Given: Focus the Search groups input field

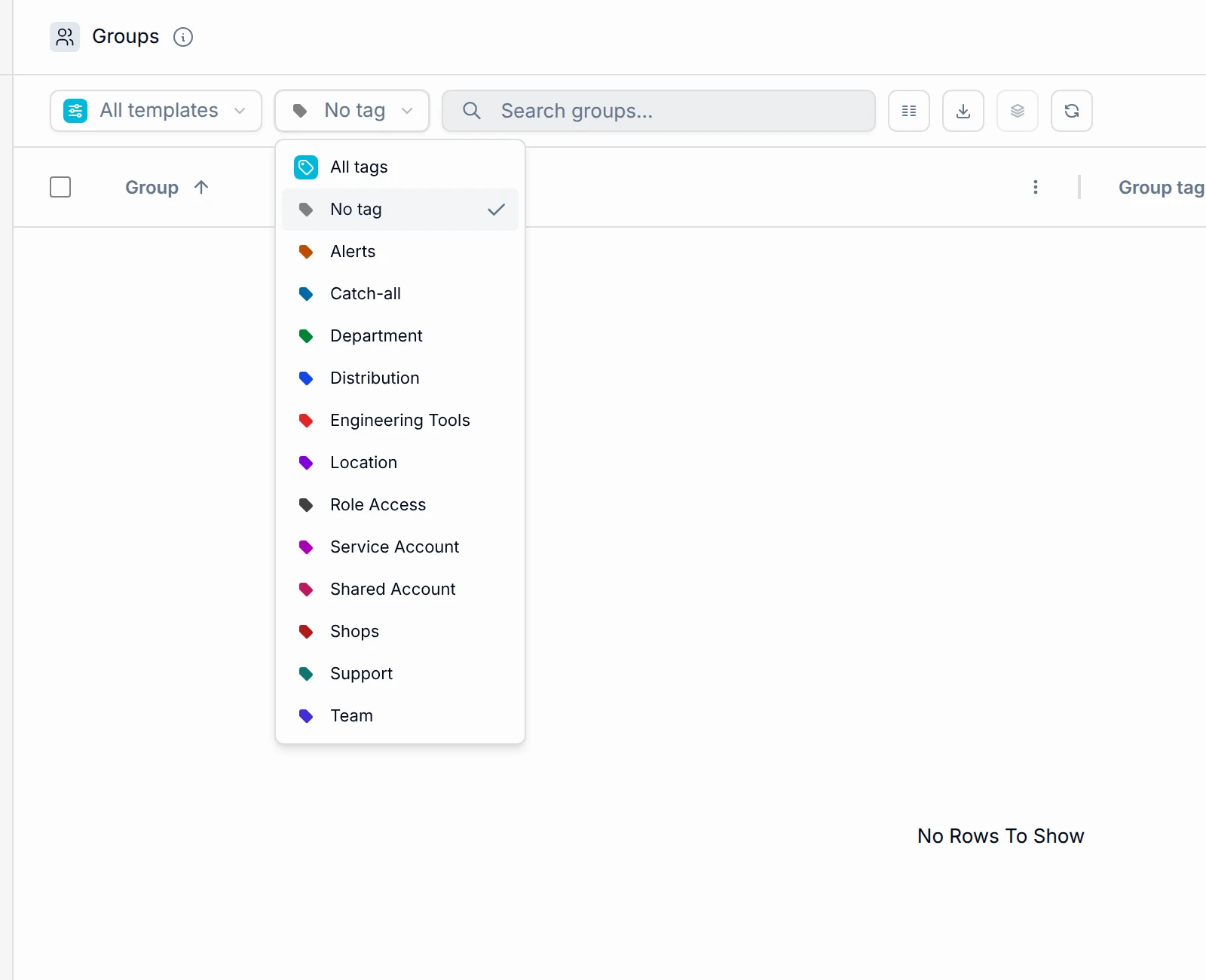Looking at the screenshot, I should (659, 111).
